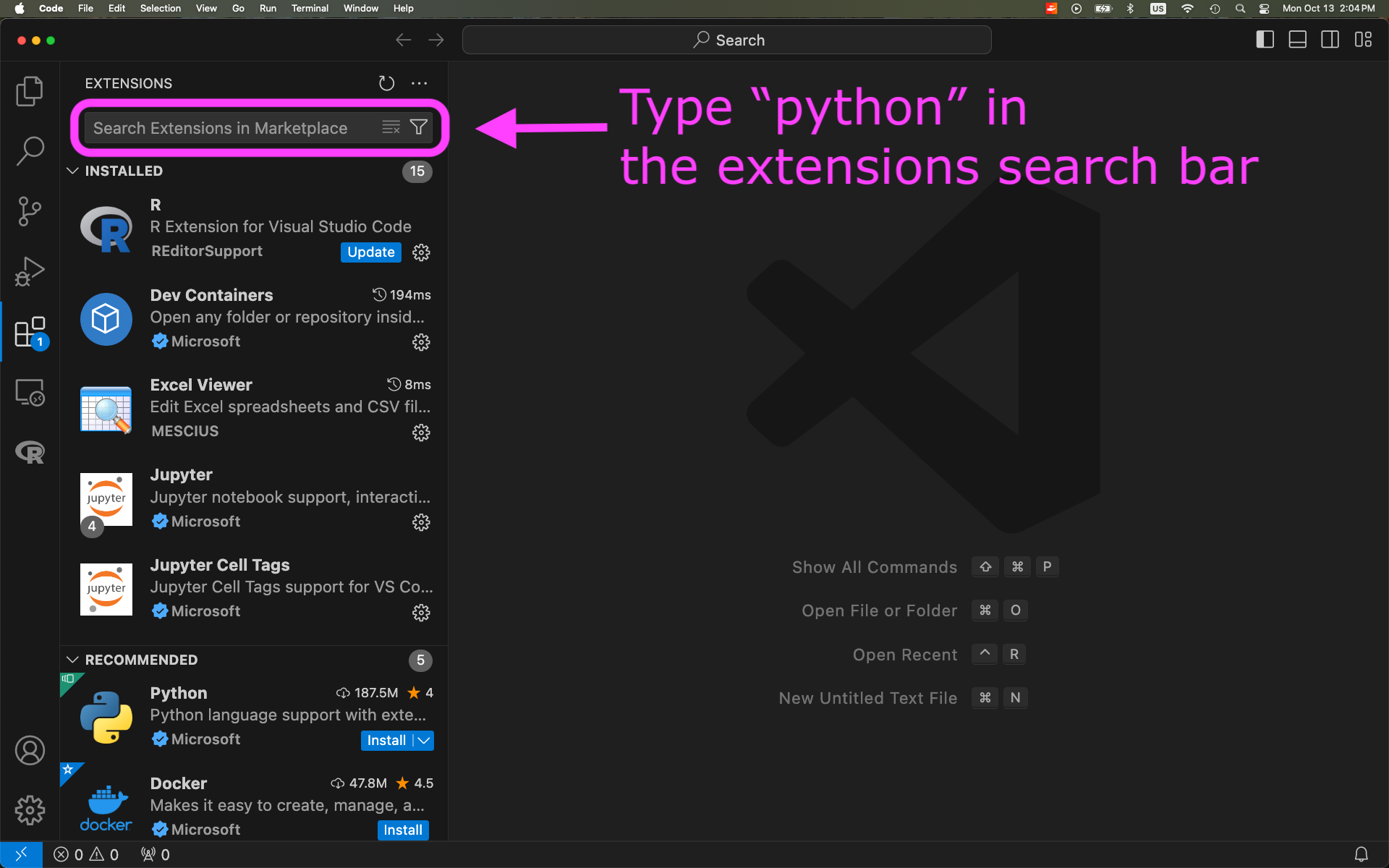
Task: Click the filter extensions funnel icon
Action: 418,127
